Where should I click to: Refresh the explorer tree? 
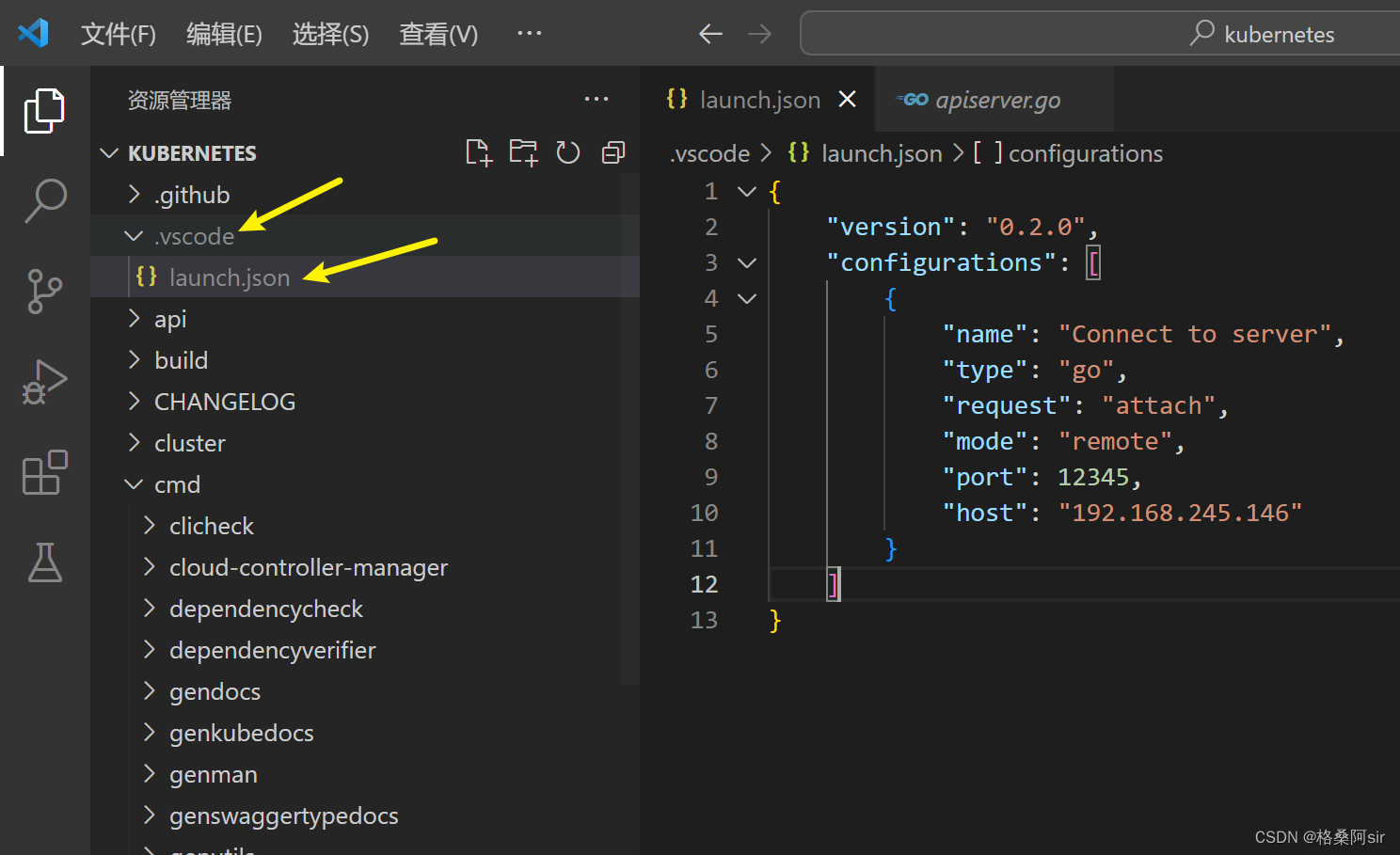pyautogui.click(x=568, y=152)
